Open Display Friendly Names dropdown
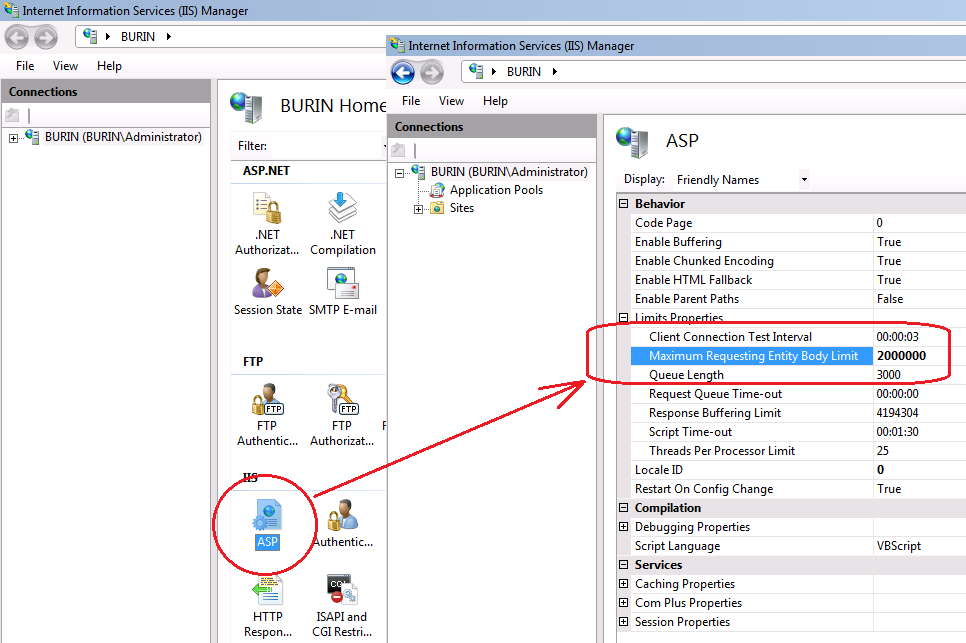Viewport: 966px width, 643px height. [804, 180]
